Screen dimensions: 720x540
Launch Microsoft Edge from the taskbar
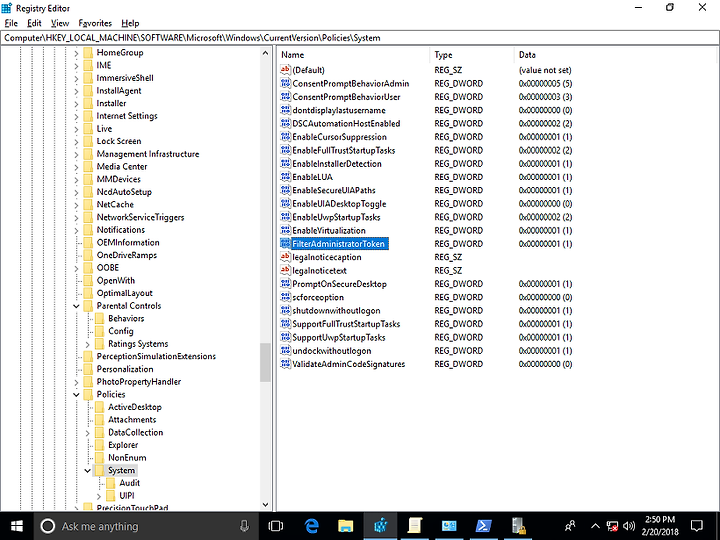pyautogui.click(x=312, y=526)
